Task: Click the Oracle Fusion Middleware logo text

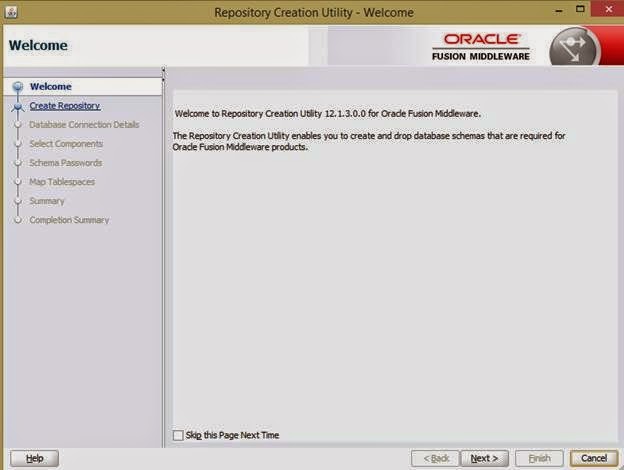Action: pos(481,47)
